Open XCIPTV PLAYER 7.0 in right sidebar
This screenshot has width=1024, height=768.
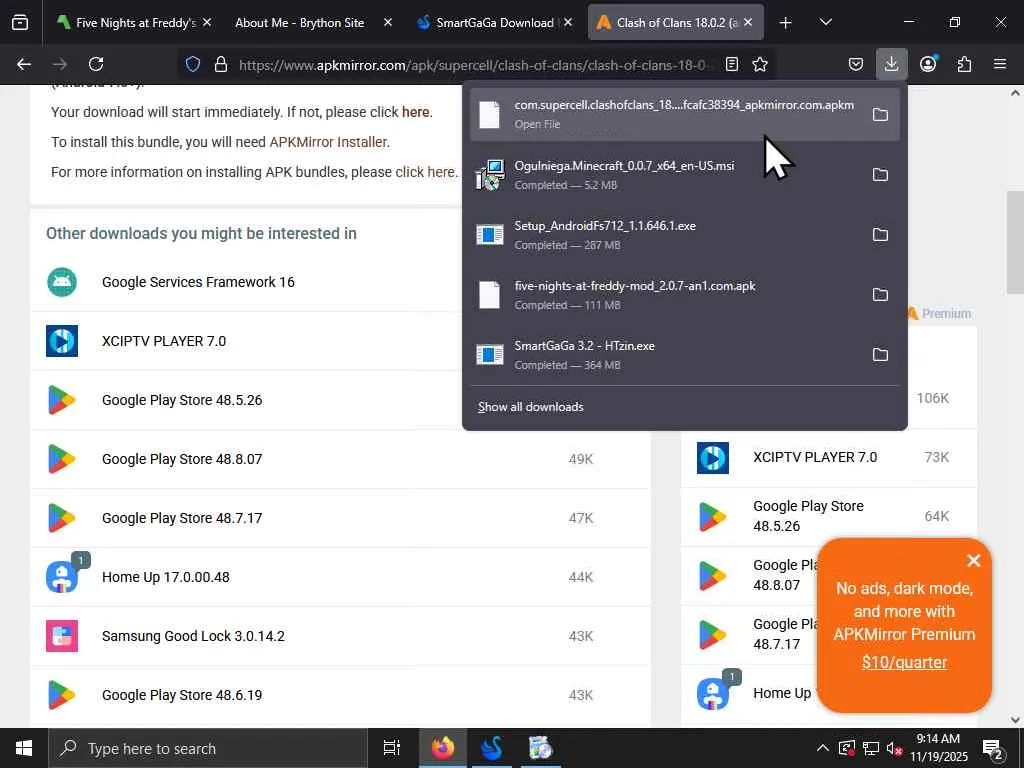point(814,457)
